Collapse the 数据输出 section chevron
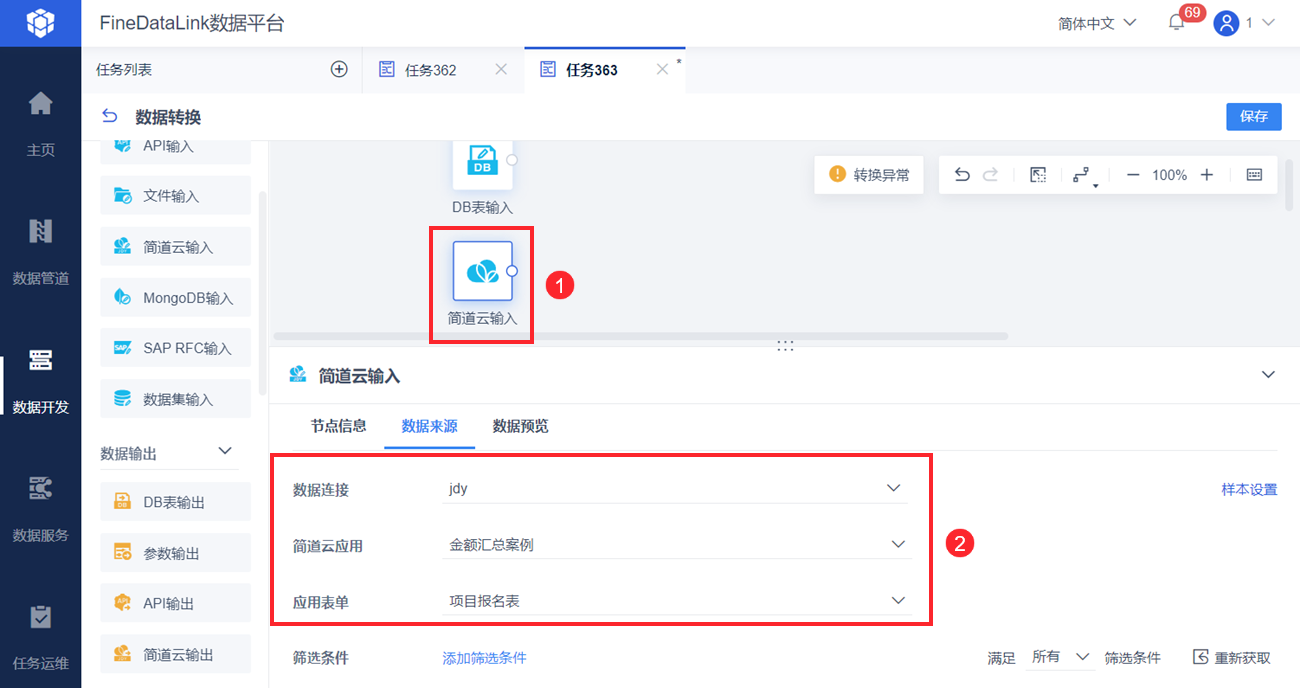The width and height of the screenshot is (1300, 688). click(x=225, y=452)
